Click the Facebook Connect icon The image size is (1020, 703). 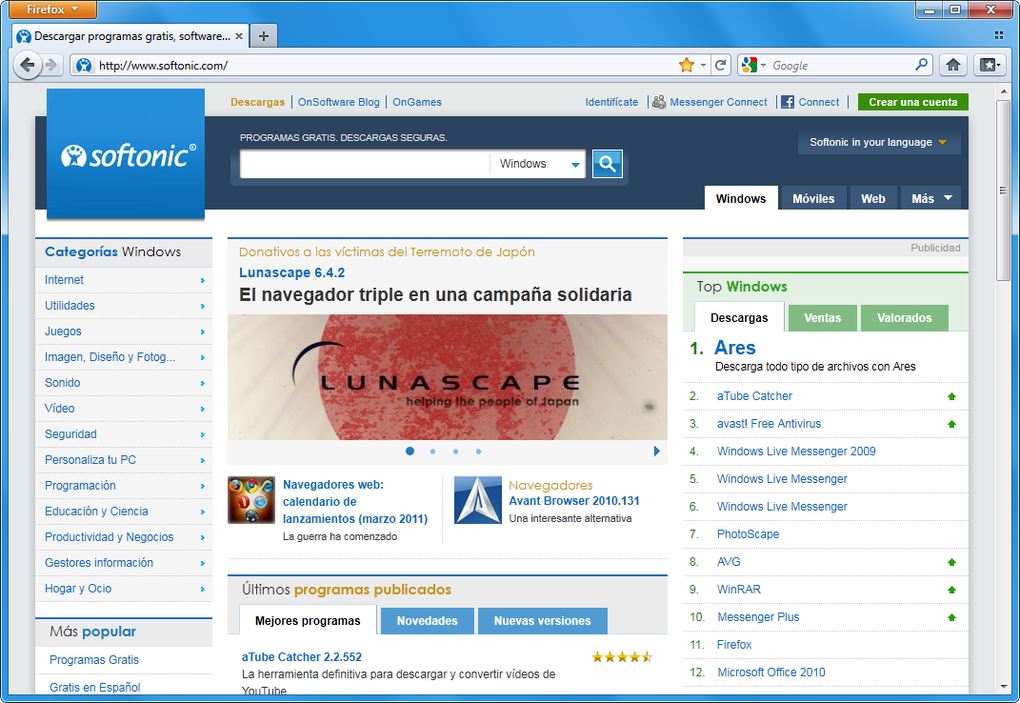(788, 102)
